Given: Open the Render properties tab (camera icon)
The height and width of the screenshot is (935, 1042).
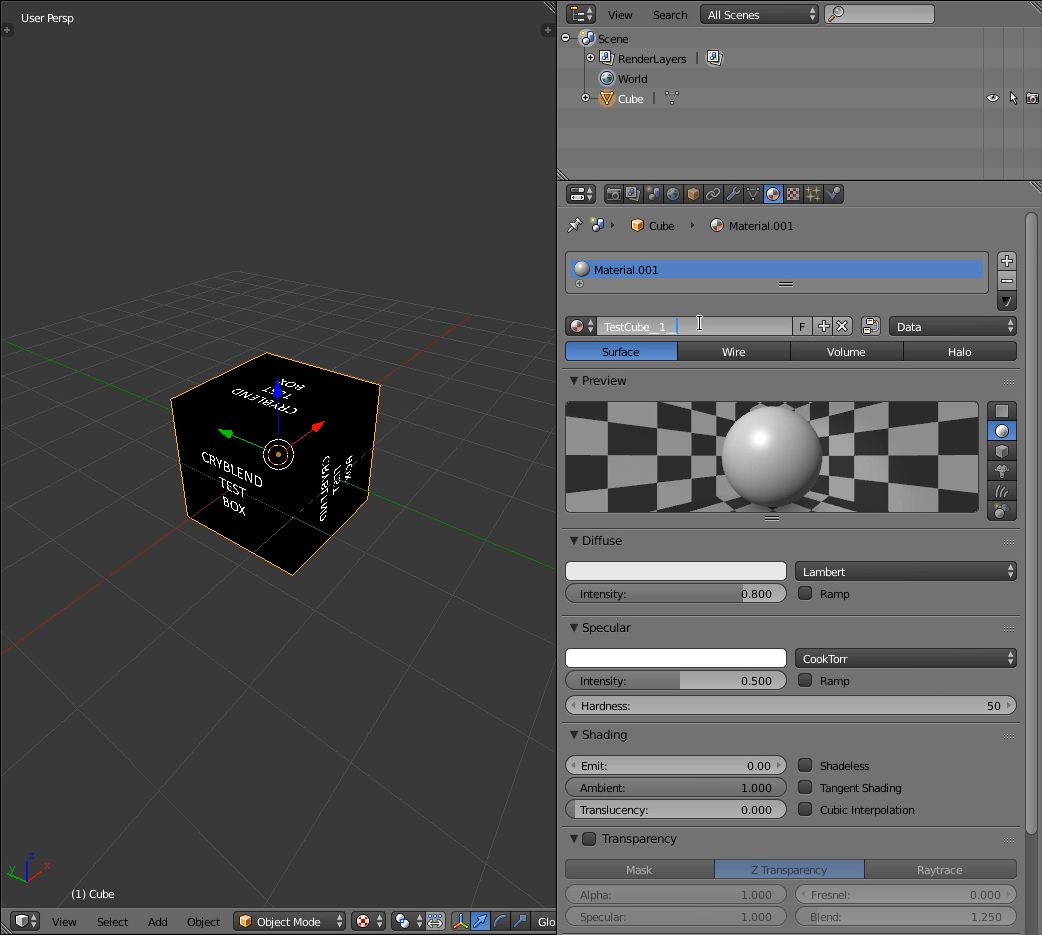Looking at the screenshot, I should click(613, 194).
